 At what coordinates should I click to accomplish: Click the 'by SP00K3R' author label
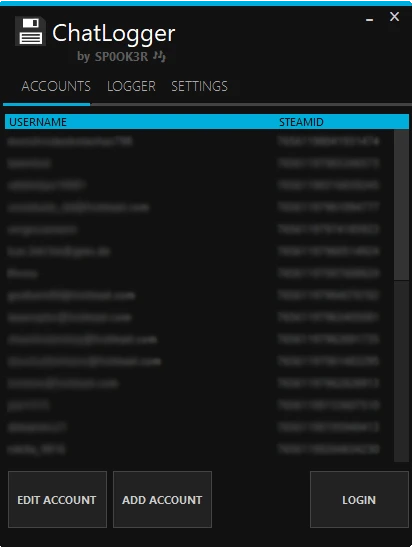[x=113, y=56]
